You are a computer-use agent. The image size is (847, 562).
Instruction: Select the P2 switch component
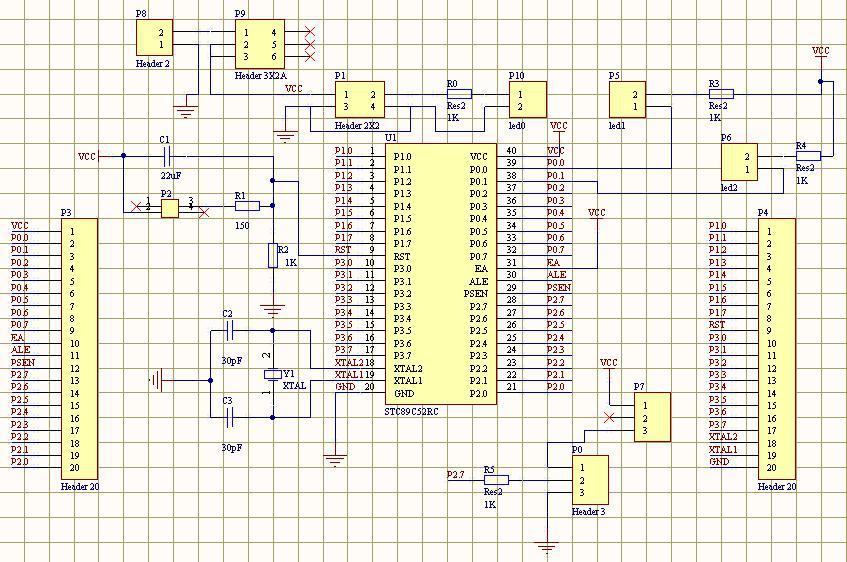pos(170,208)
